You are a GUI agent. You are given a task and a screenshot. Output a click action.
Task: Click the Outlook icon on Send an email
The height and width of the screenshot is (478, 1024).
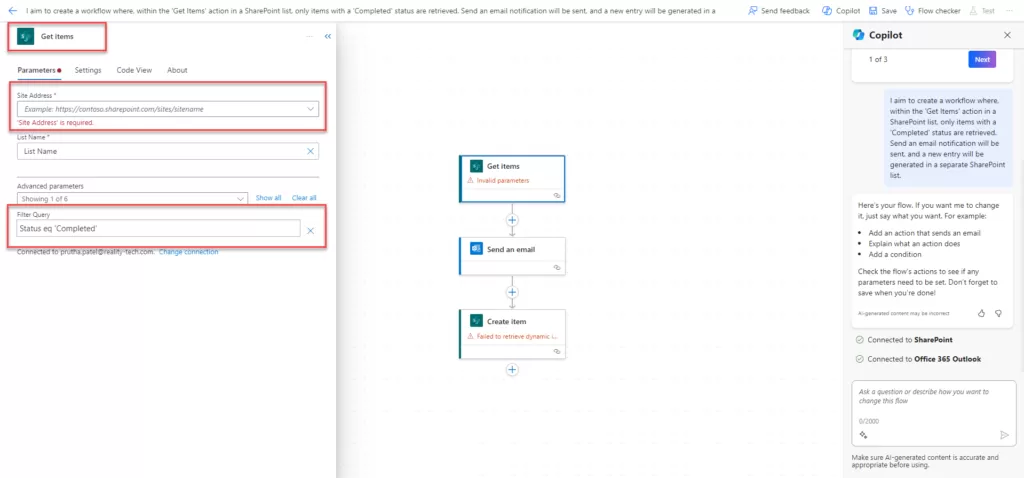pos(476,248)
